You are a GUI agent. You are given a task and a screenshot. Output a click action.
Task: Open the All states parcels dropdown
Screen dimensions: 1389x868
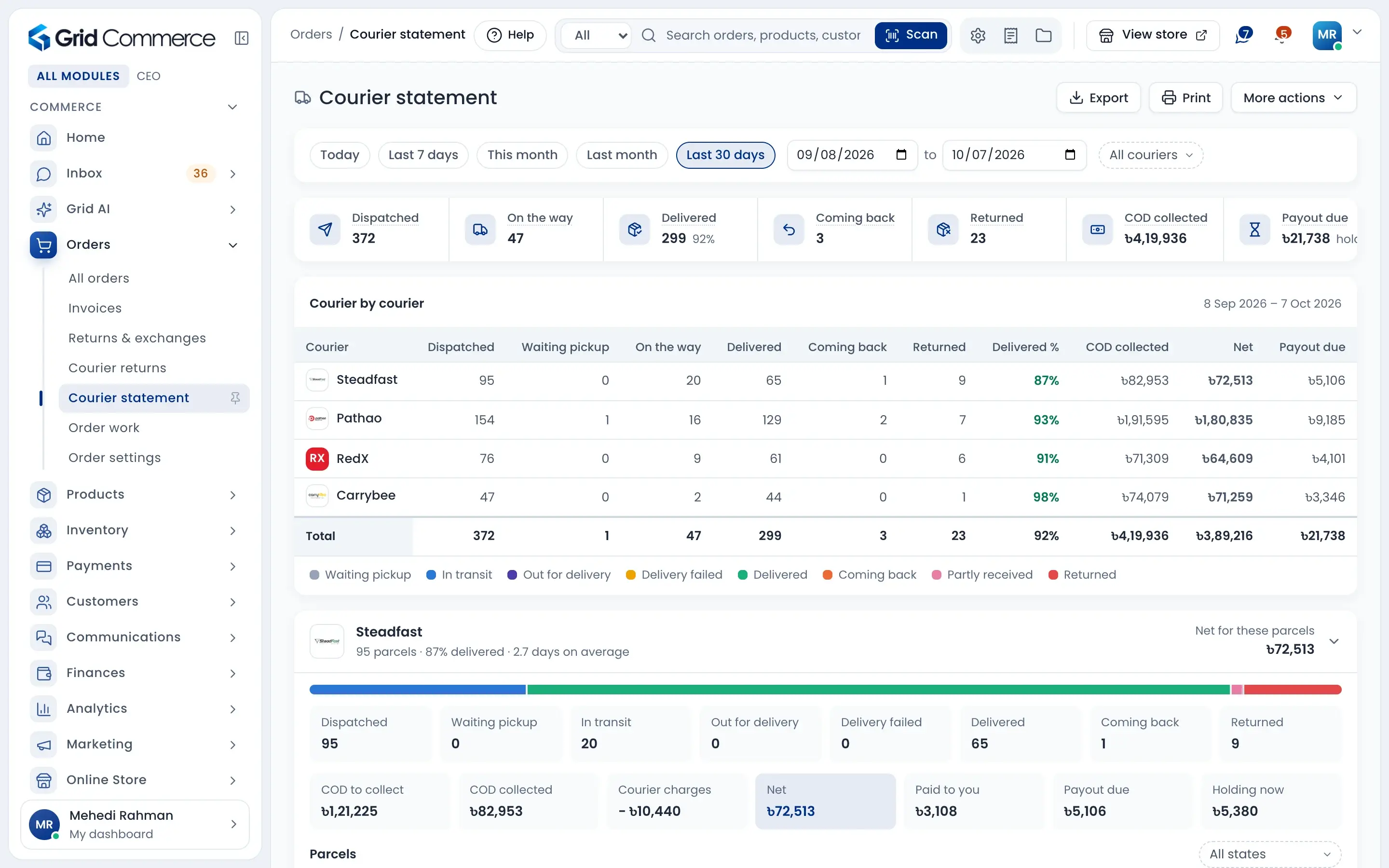(x=1269, y=854)
